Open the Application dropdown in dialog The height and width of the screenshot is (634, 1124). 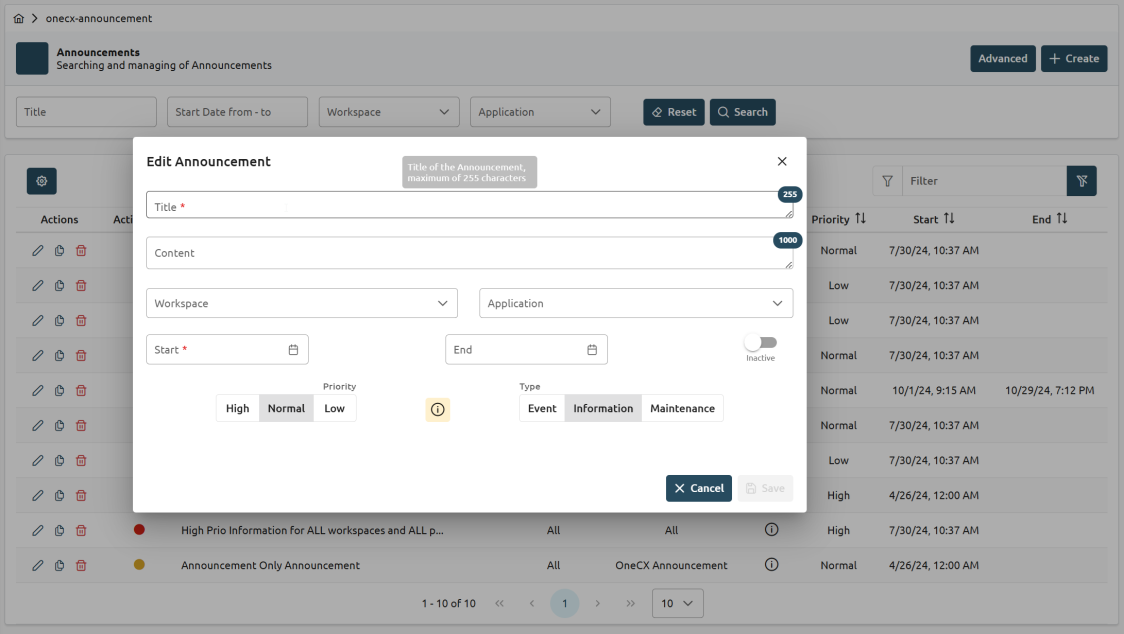coord(635,303)
